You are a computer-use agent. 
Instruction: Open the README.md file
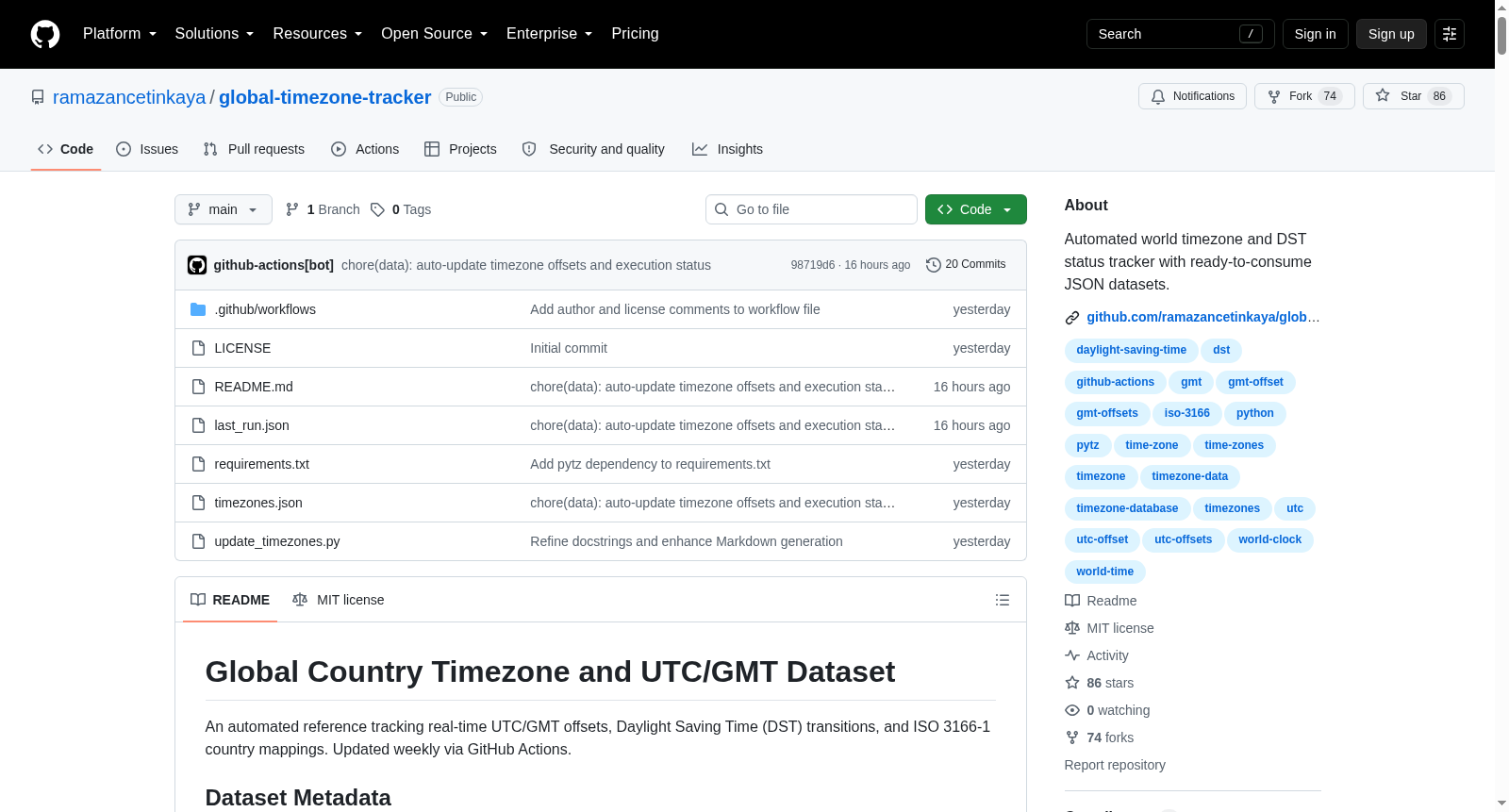click(x=254, y=387)
